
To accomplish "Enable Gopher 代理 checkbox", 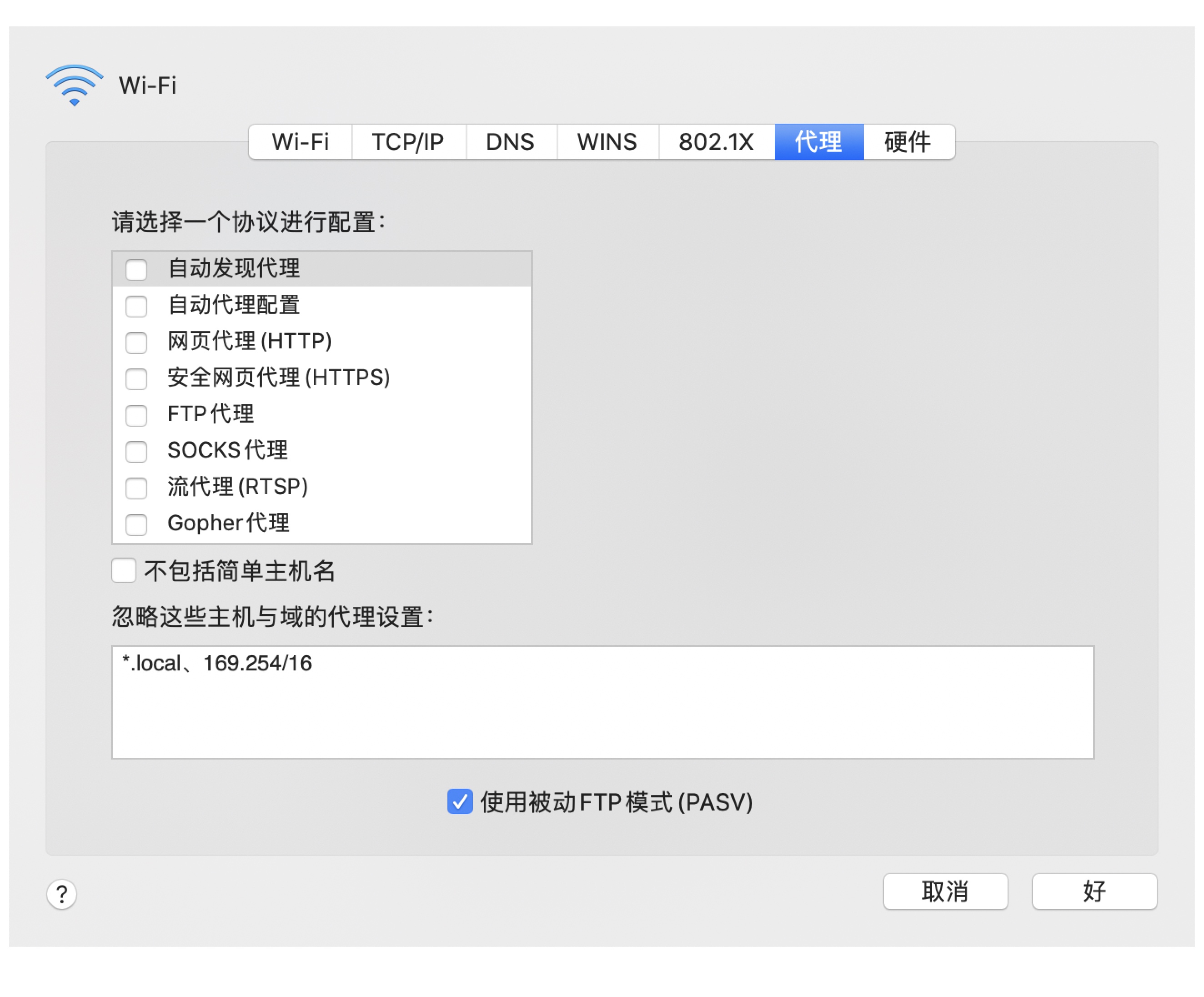I will click(x=136, y=524).
